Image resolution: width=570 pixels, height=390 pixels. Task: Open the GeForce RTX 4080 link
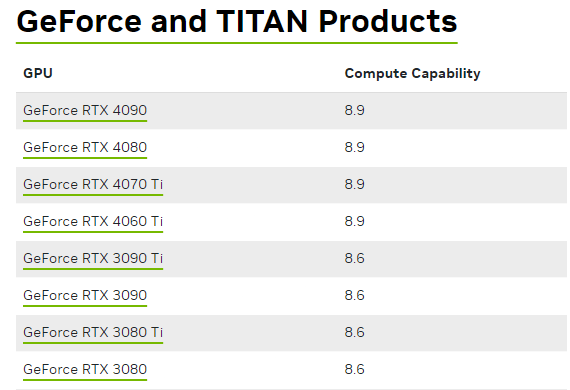pos(85,148)
